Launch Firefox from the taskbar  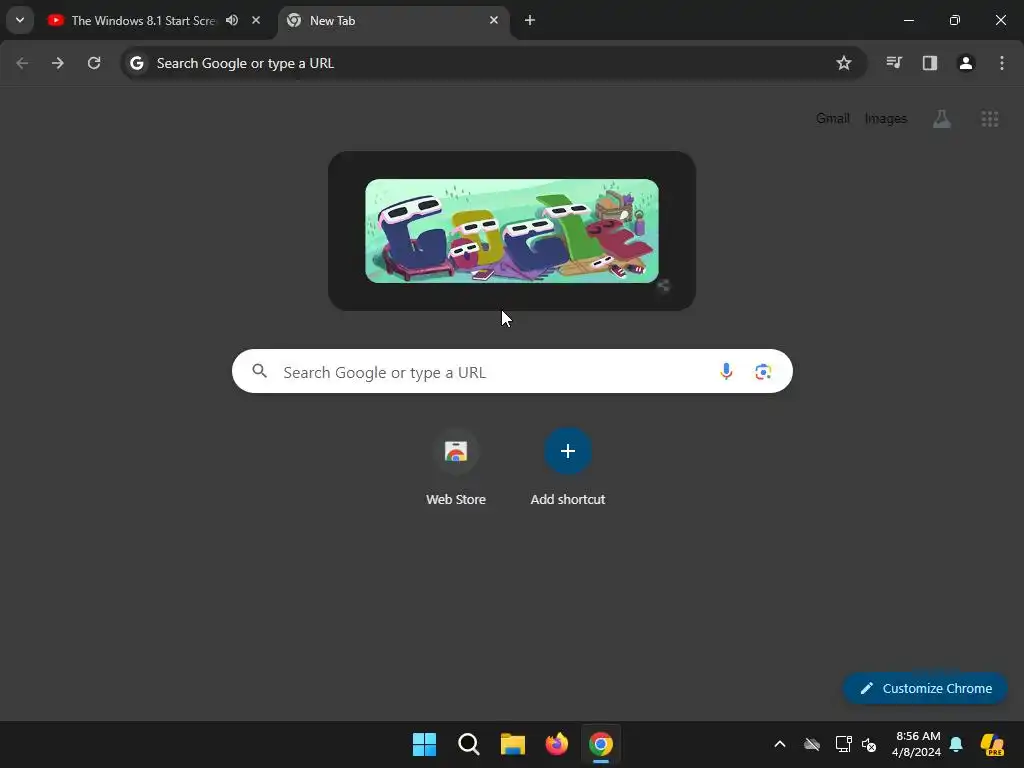(x=557, y=744)
